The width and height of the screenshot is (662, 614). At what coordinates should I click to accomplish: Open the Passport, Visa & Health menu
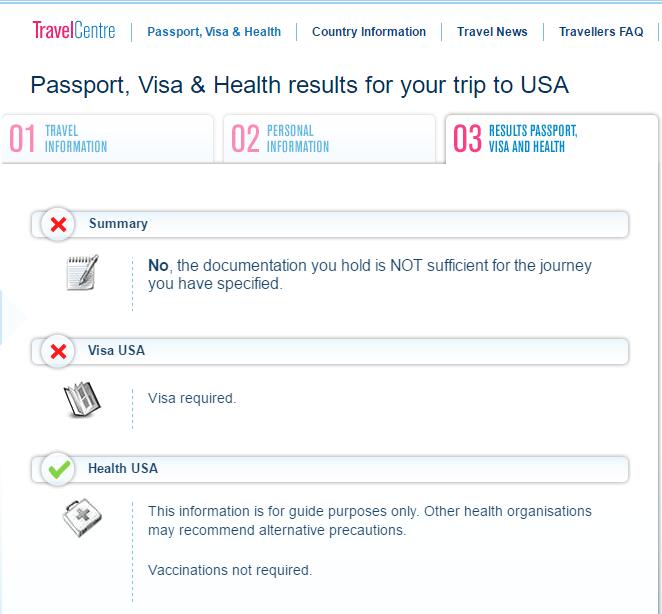214,32
